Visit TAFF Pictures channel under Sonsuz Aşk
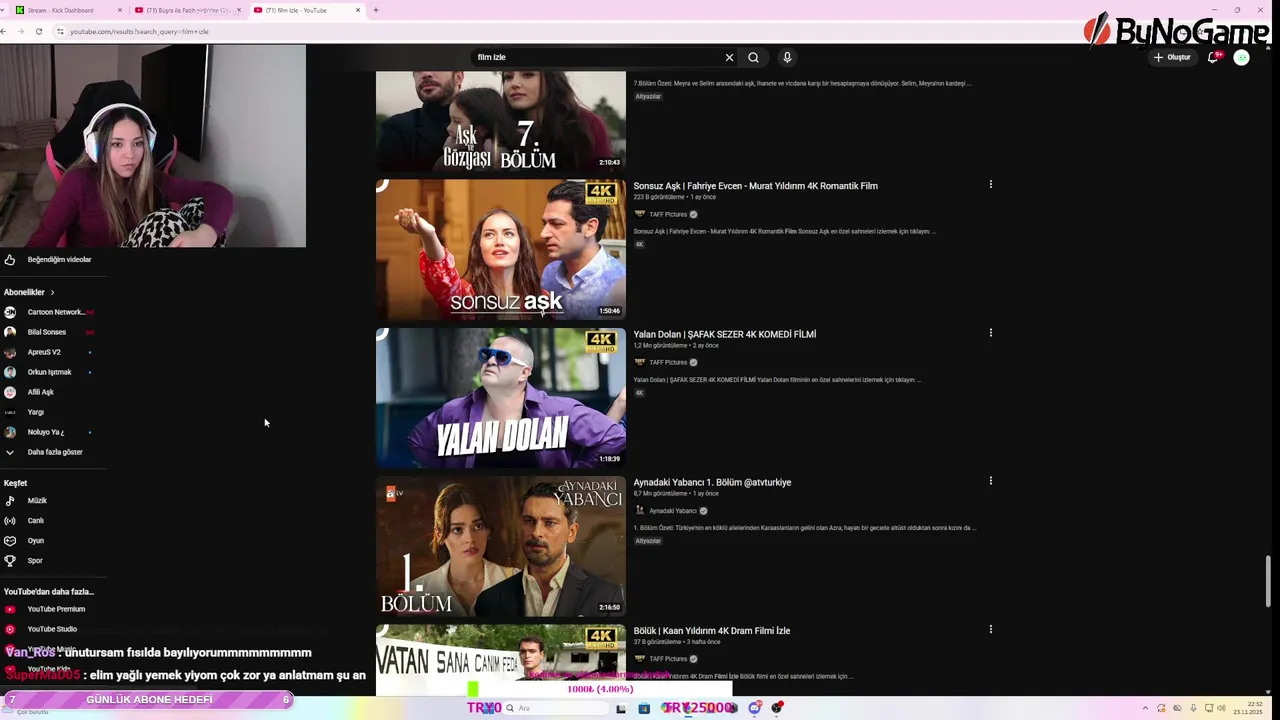The width and height of the screenshot is (1280, 720). click(x=668, y=214)
